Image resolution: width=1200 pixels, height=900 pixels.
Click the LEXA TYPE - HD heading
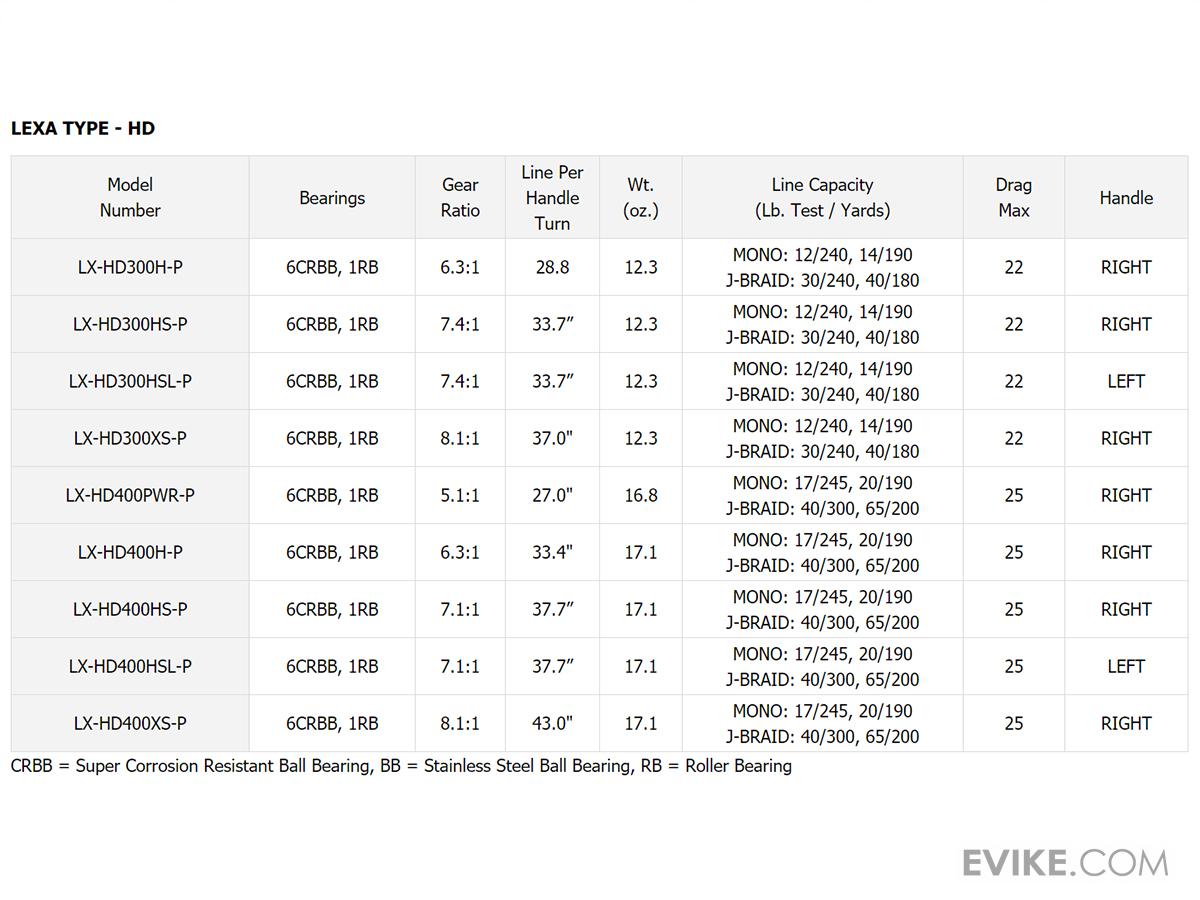pyautogui.click(x=82, y=128)
